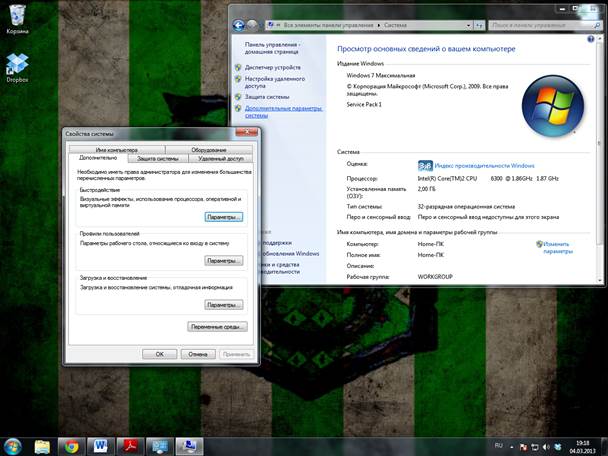
Task: Click the search magnifier icon
Action: click(597, 26)
